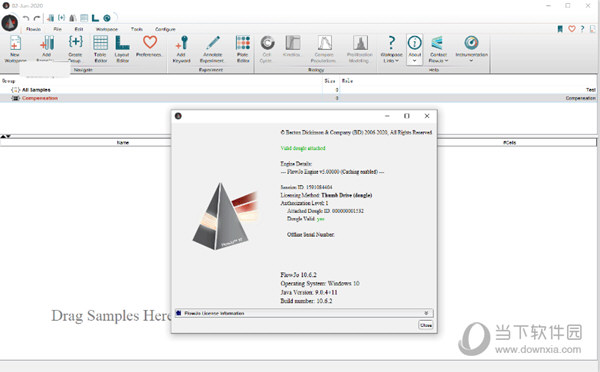Screen dimensions: 600x372
Task: Click the small Layout Editor quick access icon
Action: [95, 18]
